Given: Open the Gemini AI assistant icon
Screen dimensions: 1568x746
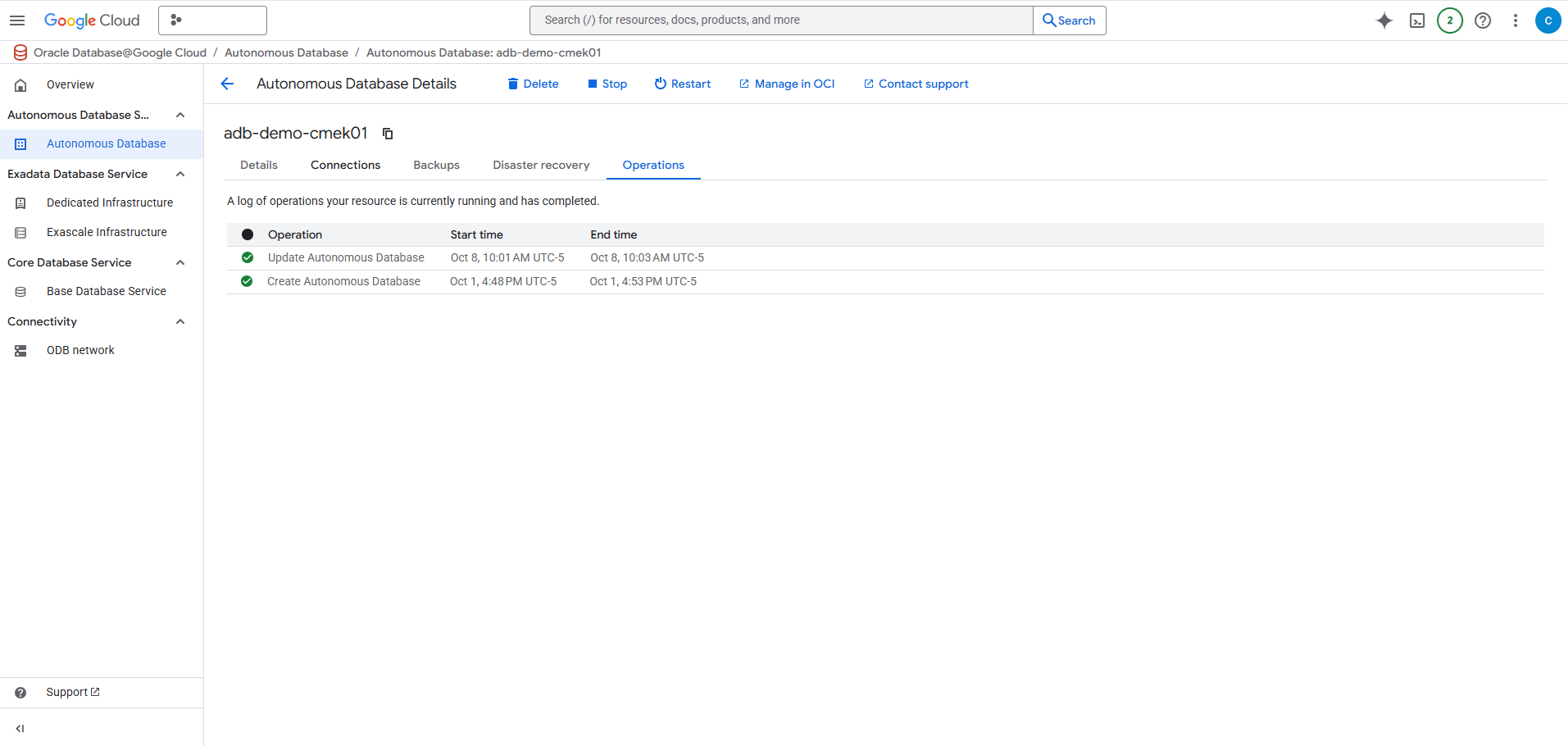Looking at the screenshot, I should (1384, 20).
